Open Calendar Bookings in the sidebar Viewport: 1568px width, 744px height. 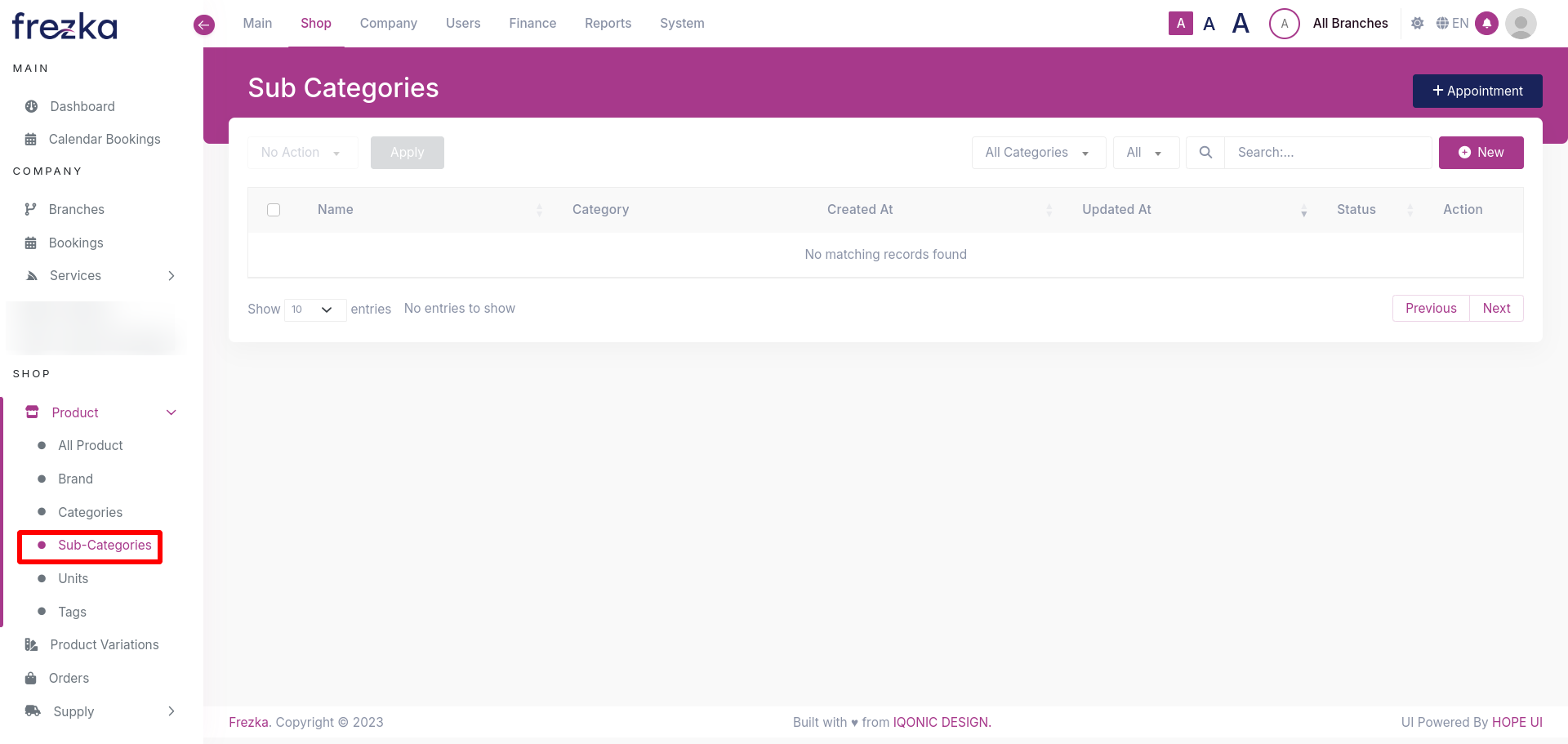coord(104,139)
